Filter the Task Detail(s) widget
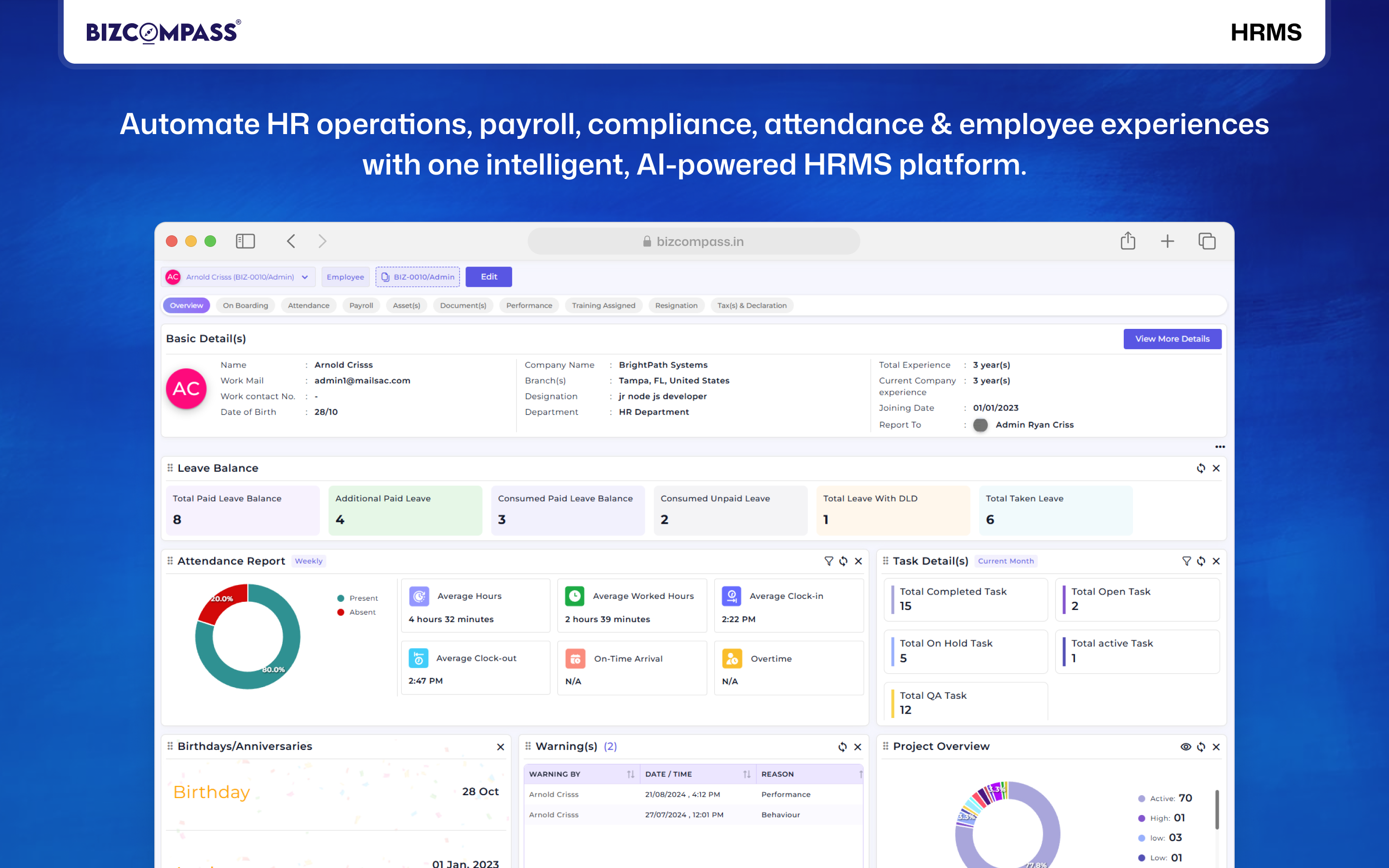 1186,561
